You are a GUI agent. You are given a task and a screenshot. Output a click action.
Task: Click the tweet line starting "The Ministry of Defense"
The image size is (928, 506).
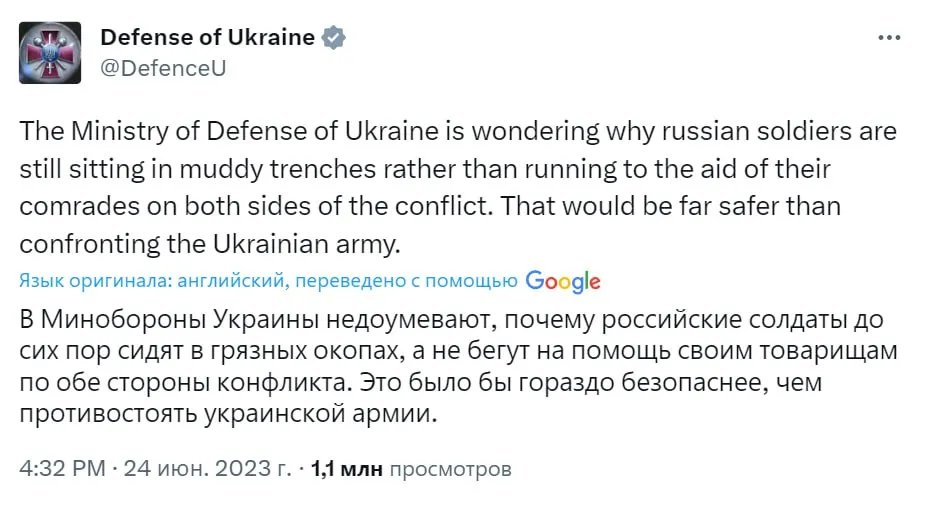click(x=459, y=133)
